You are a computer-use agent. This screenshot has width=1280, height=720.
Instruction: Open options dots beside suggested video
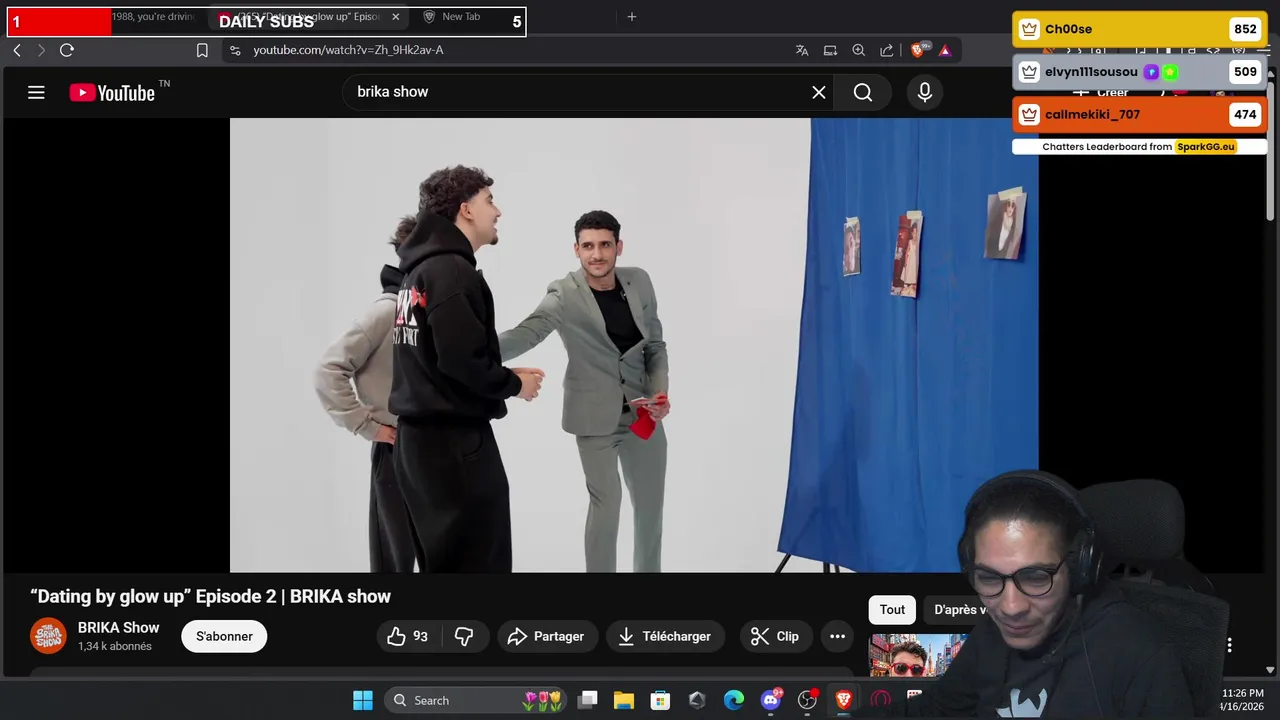(x=1229, y=645)
